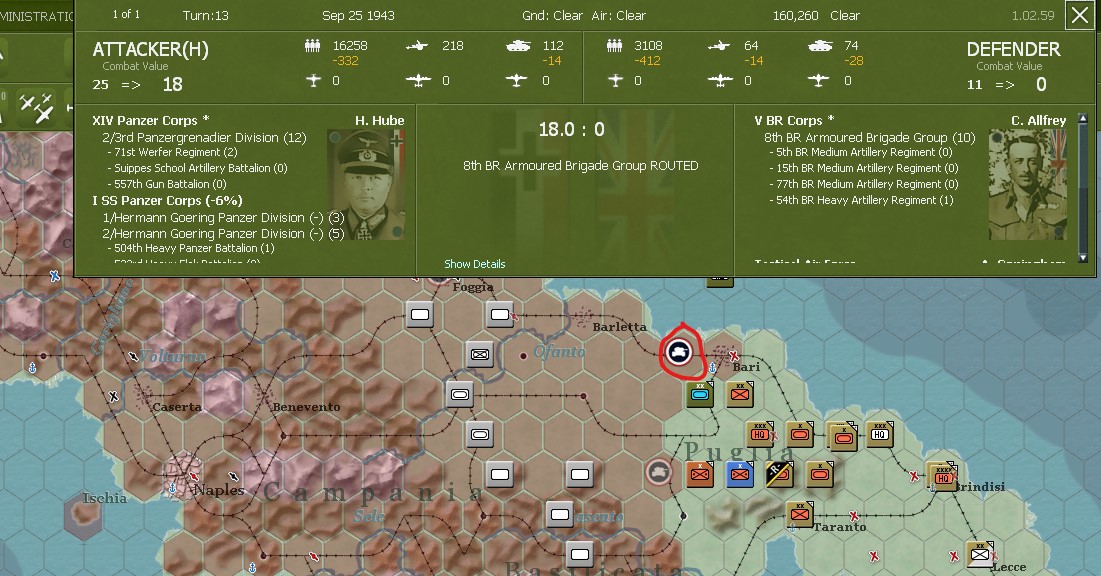The width and height of the screenshot is (1101, 576).
Task: Click the attacker men strength icon
Action: 312,46
